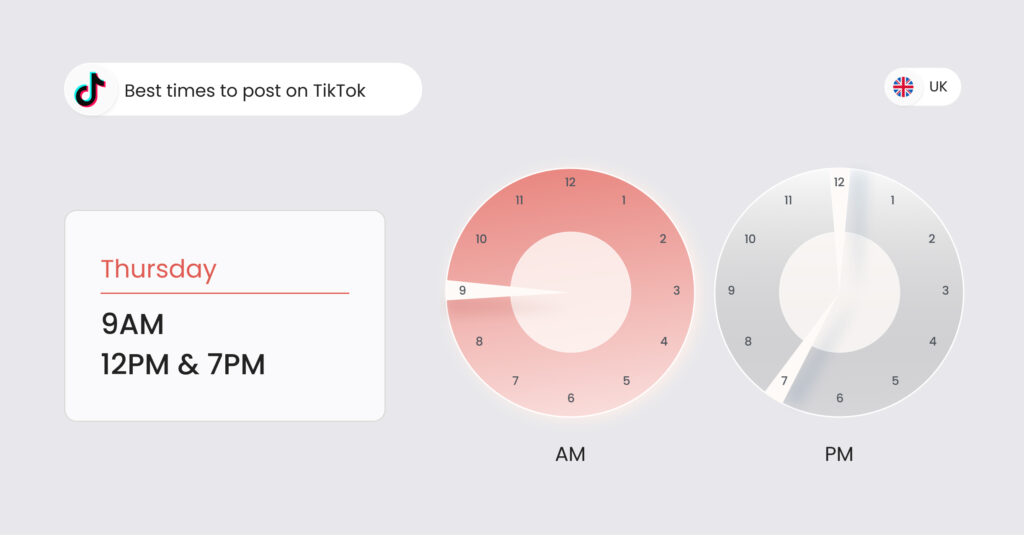Click number 7 on the PM clock

[784, 381]
